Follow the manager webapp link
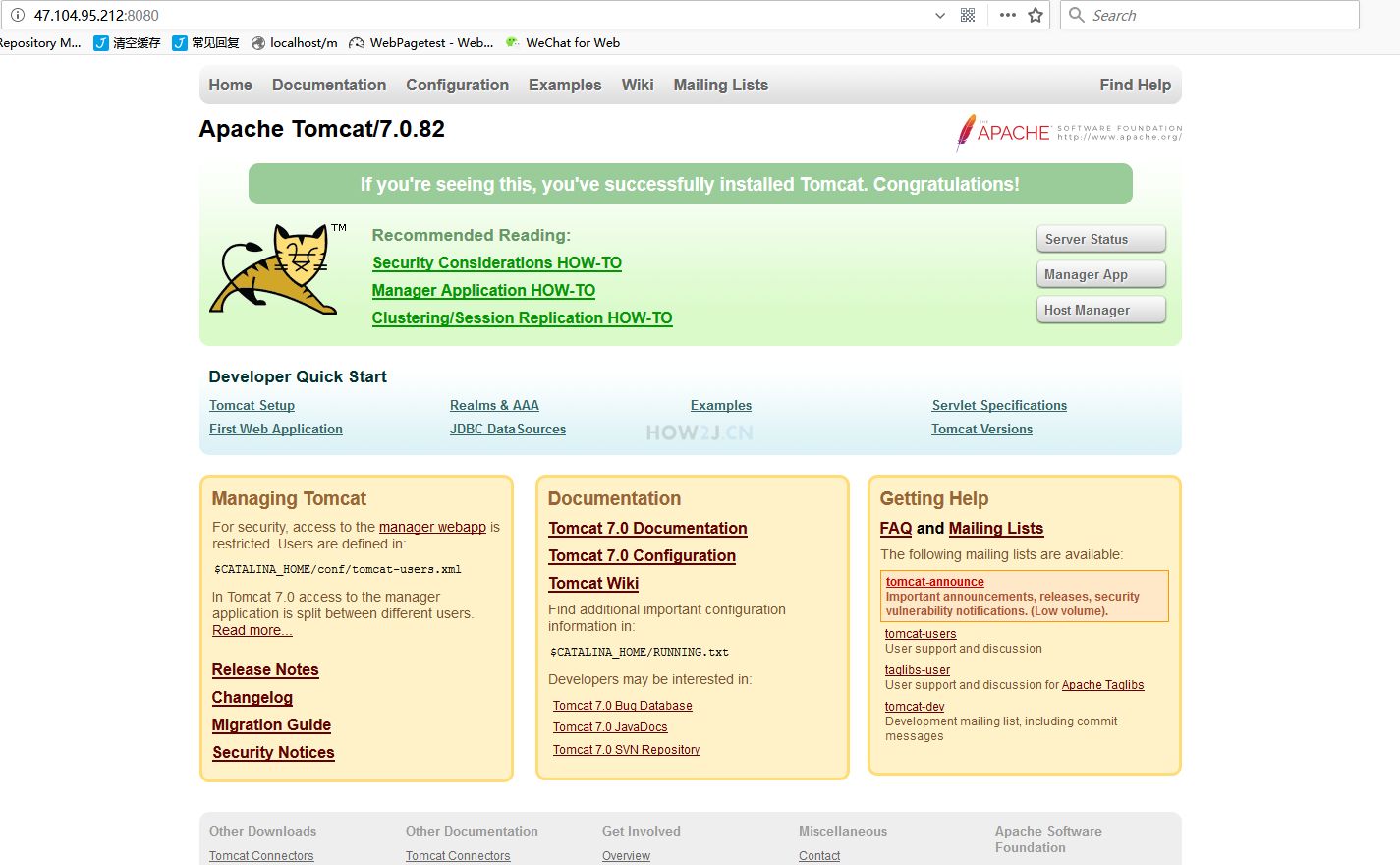Screen dimensions: 1400x865 click(x=432, y=528)
